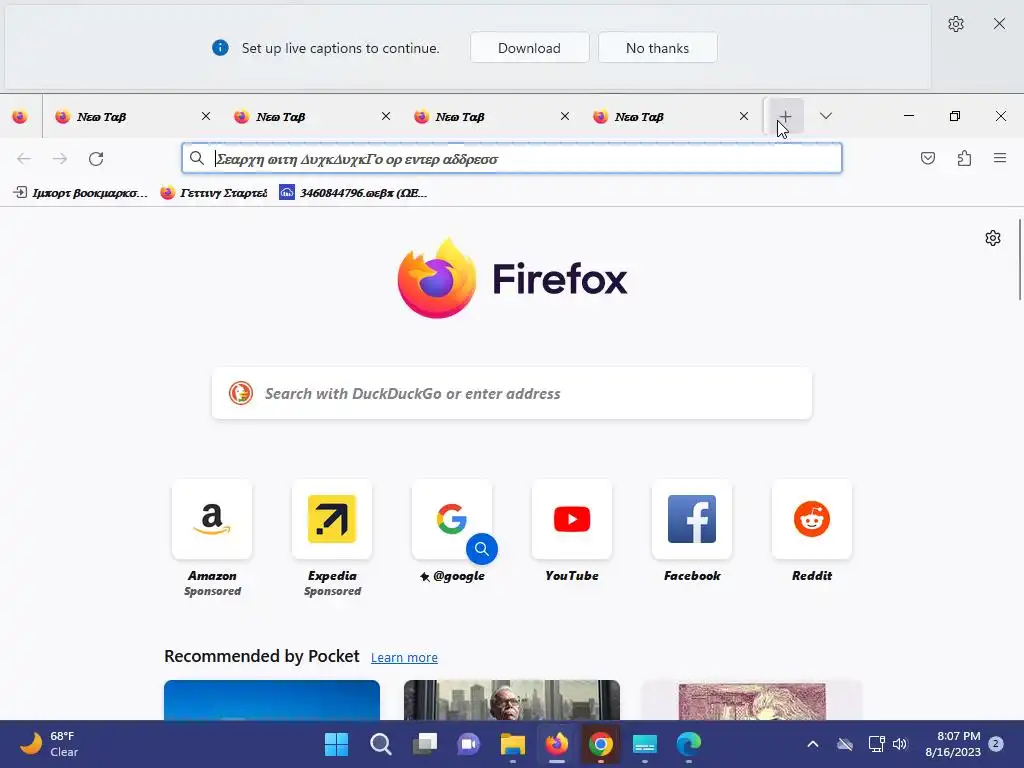Click the Firefox taskbar icon
The image size is (1024, 768).
pyautogui.click(x=556, y=744)
